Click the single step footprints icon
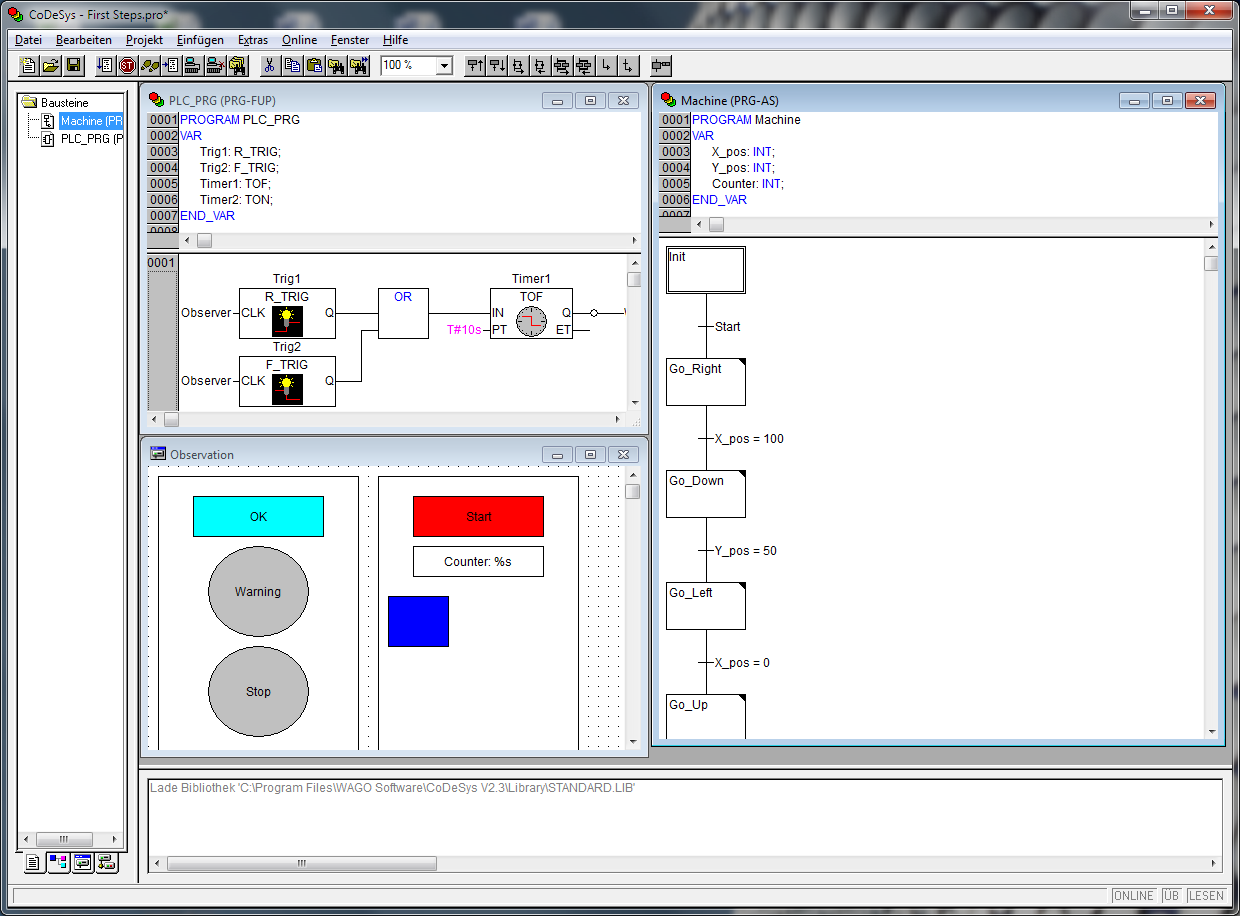Screen dimensions: 1240x916 tap(149, 66)
